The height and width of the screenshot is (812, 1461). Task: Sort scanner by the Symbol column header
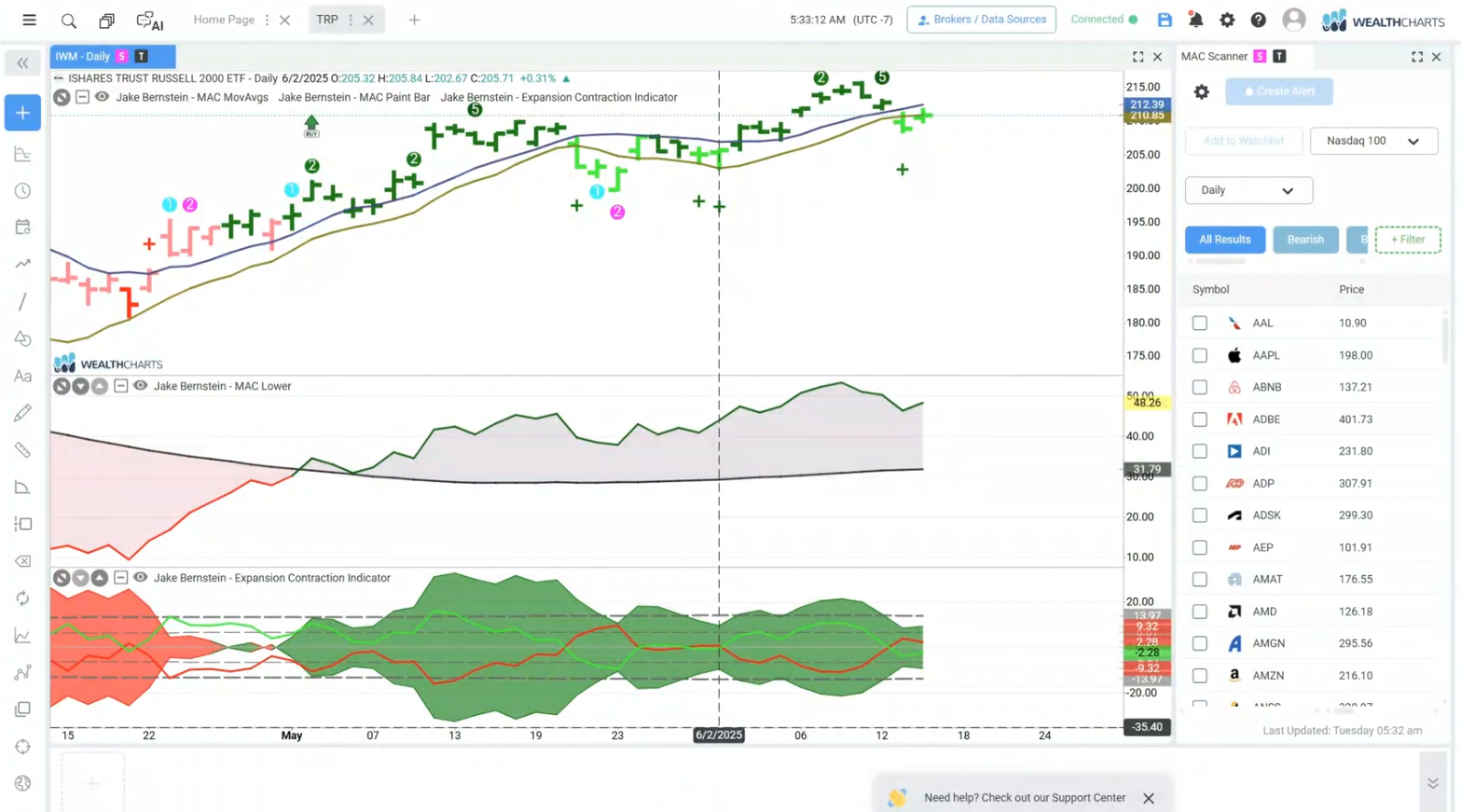1210,290
